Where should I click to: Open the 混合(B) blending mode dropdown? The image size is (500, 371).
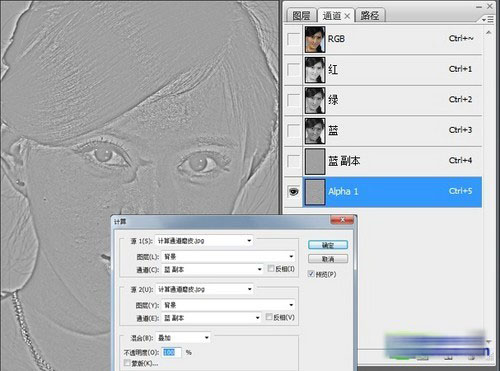pyautogui.click(x=183, y=338)
